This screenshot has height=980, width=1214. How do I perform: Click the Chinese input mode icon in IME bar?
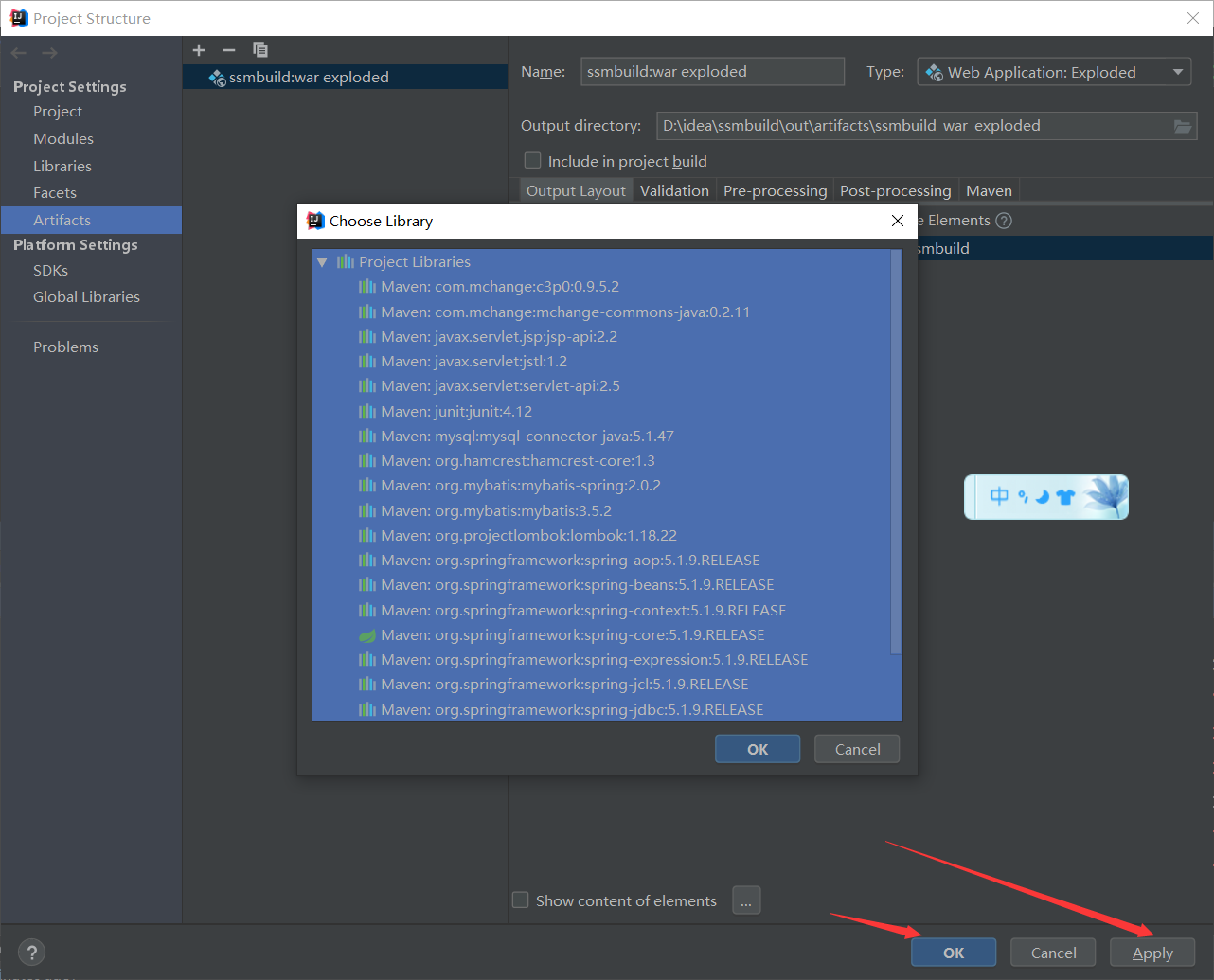tap(999, 496)
